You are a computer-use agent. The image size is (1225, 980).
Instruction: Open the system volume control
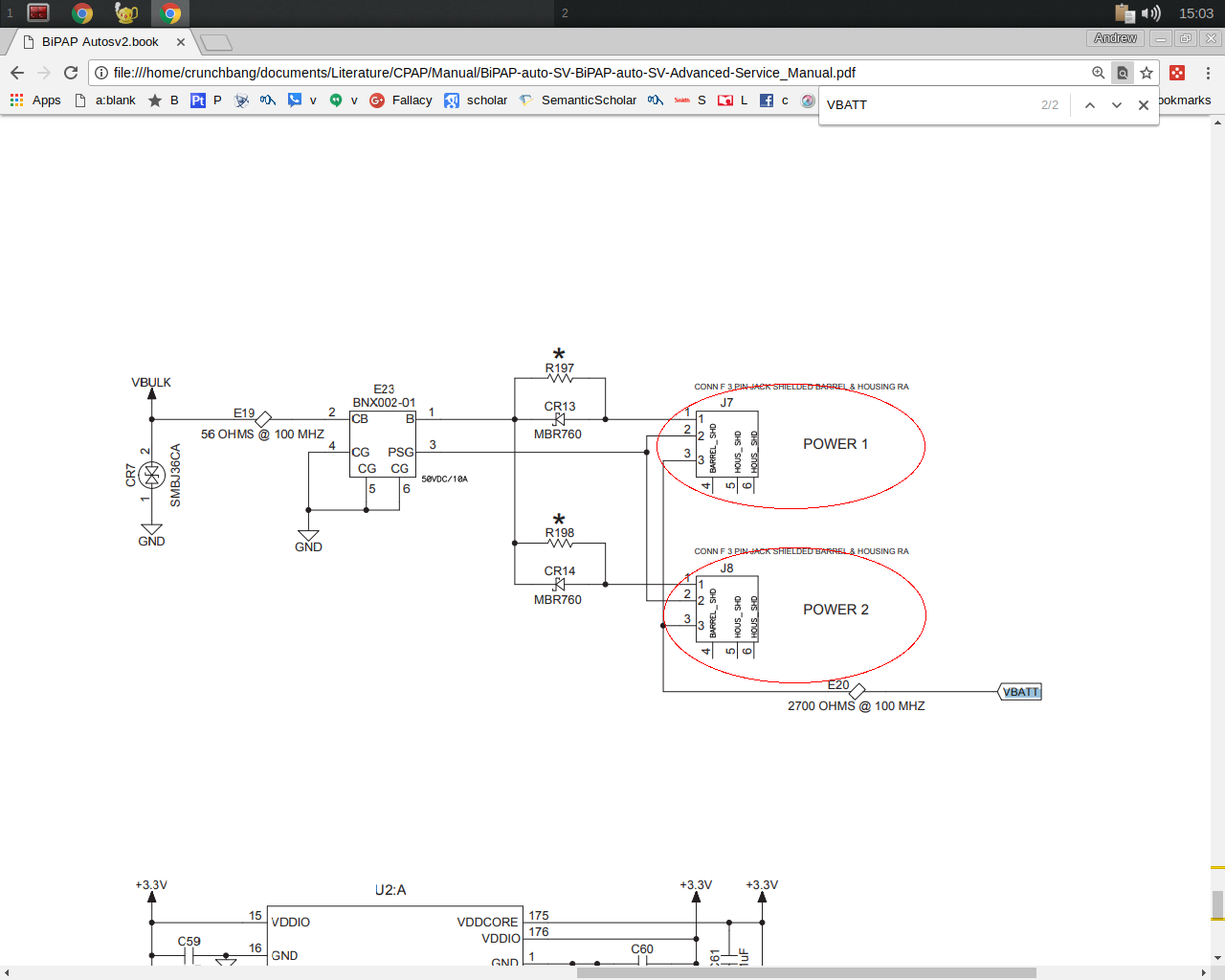point(1151,13)
